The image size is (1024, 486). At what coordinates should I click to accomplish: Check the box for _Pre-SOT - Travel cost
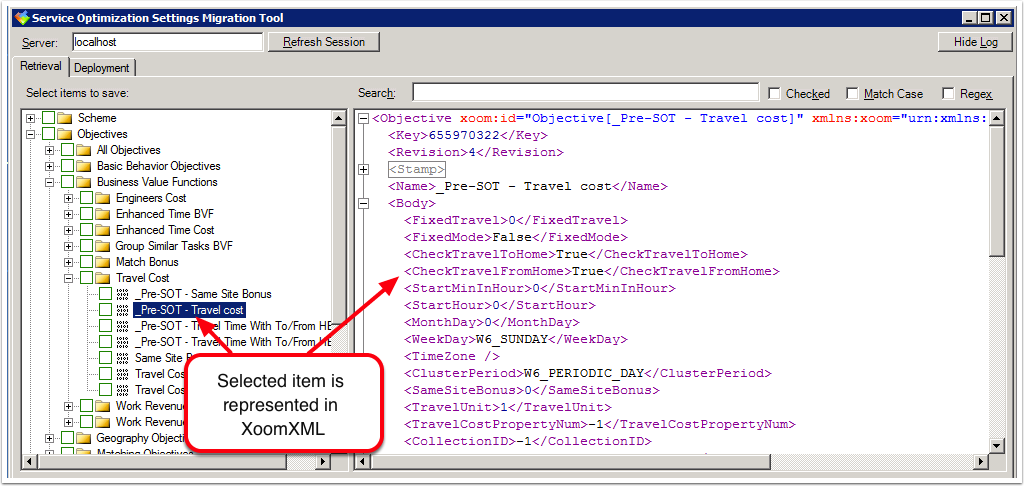click(x=106, y=310)
